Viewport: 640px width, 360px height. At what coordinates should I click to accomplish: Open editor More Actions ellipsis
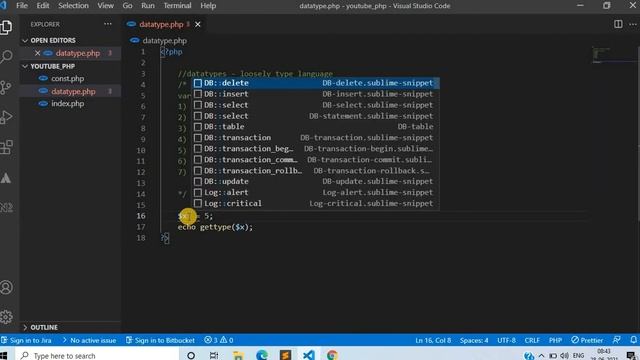[633, 24]
